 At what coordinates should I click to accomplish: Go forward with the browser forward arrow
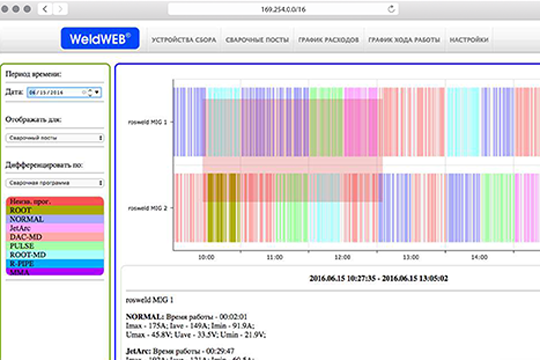coord(60,9)
